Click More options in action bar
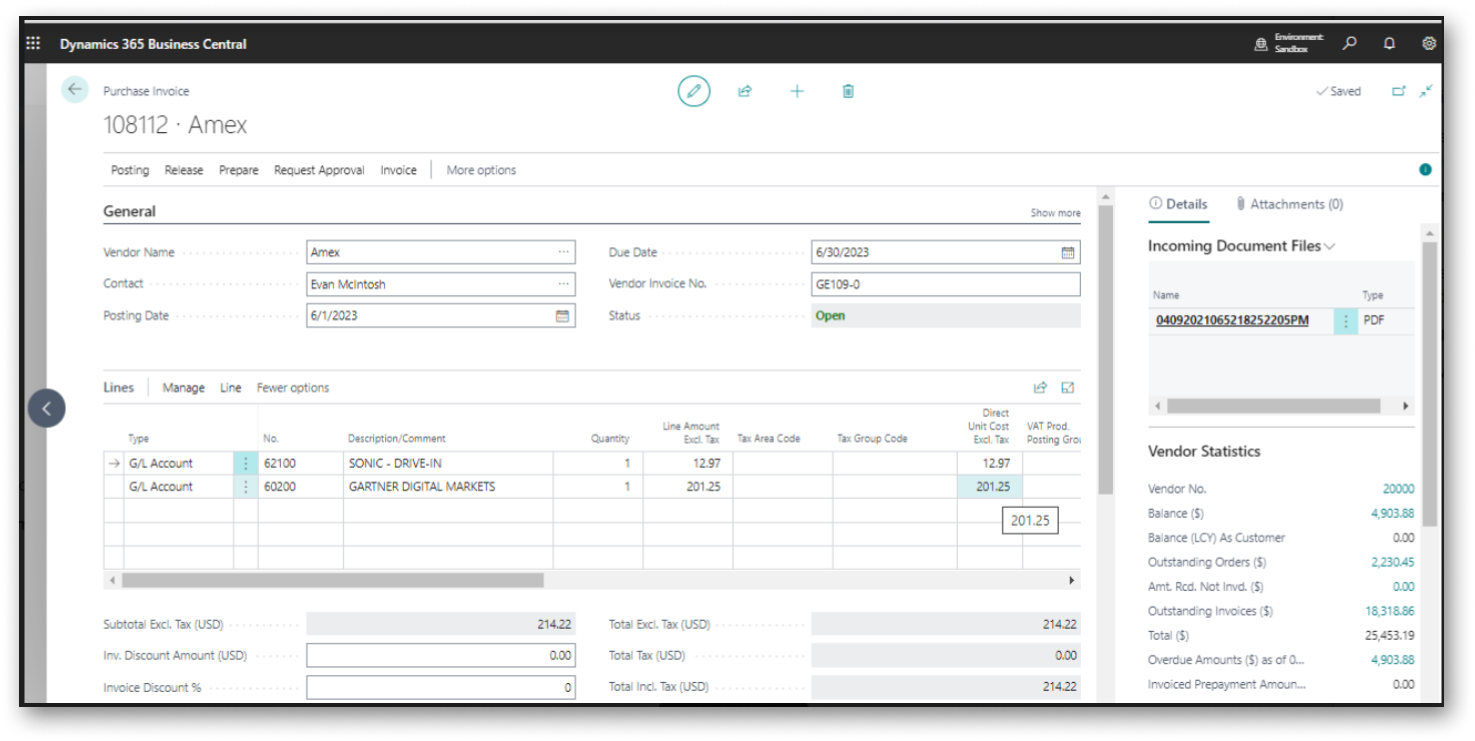 pyautogui.click(x=481, y=170)
